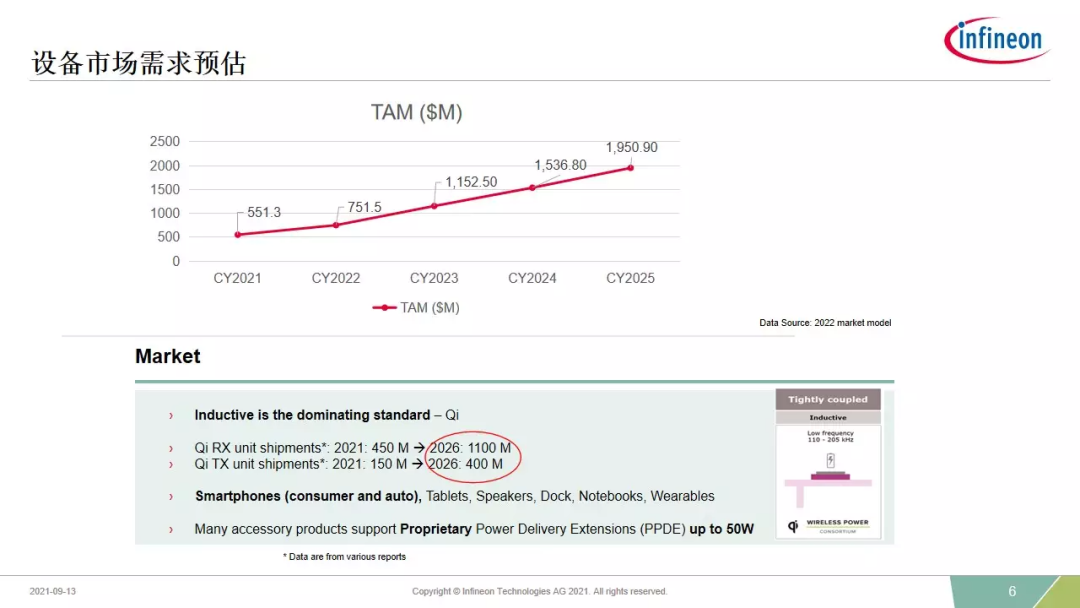
Task: Click the Qi Wireless Power Consortium logo
Action: [829, 526]
